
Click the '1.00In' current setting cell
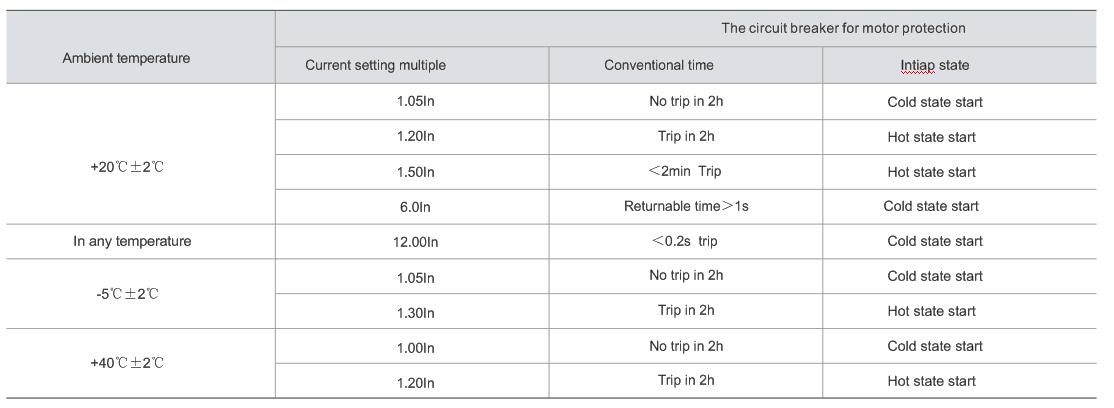415,347
